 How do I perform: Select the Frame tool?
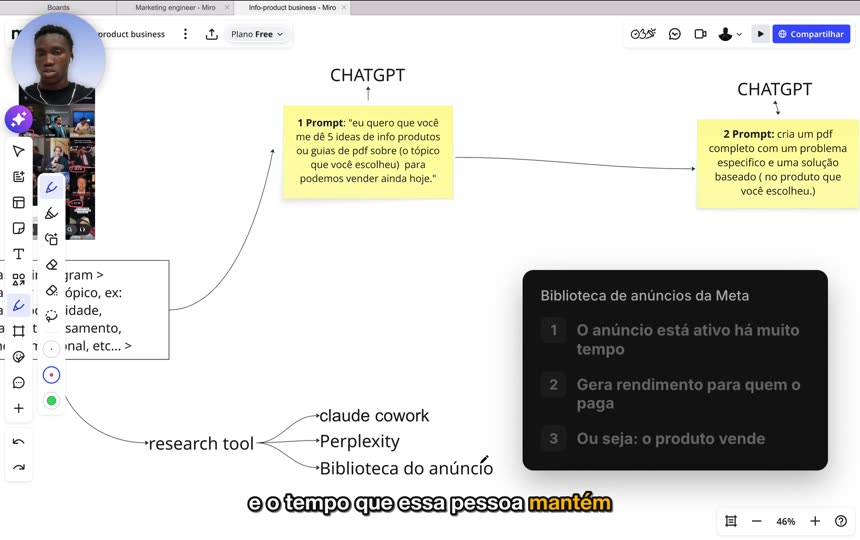coord(19,331)
